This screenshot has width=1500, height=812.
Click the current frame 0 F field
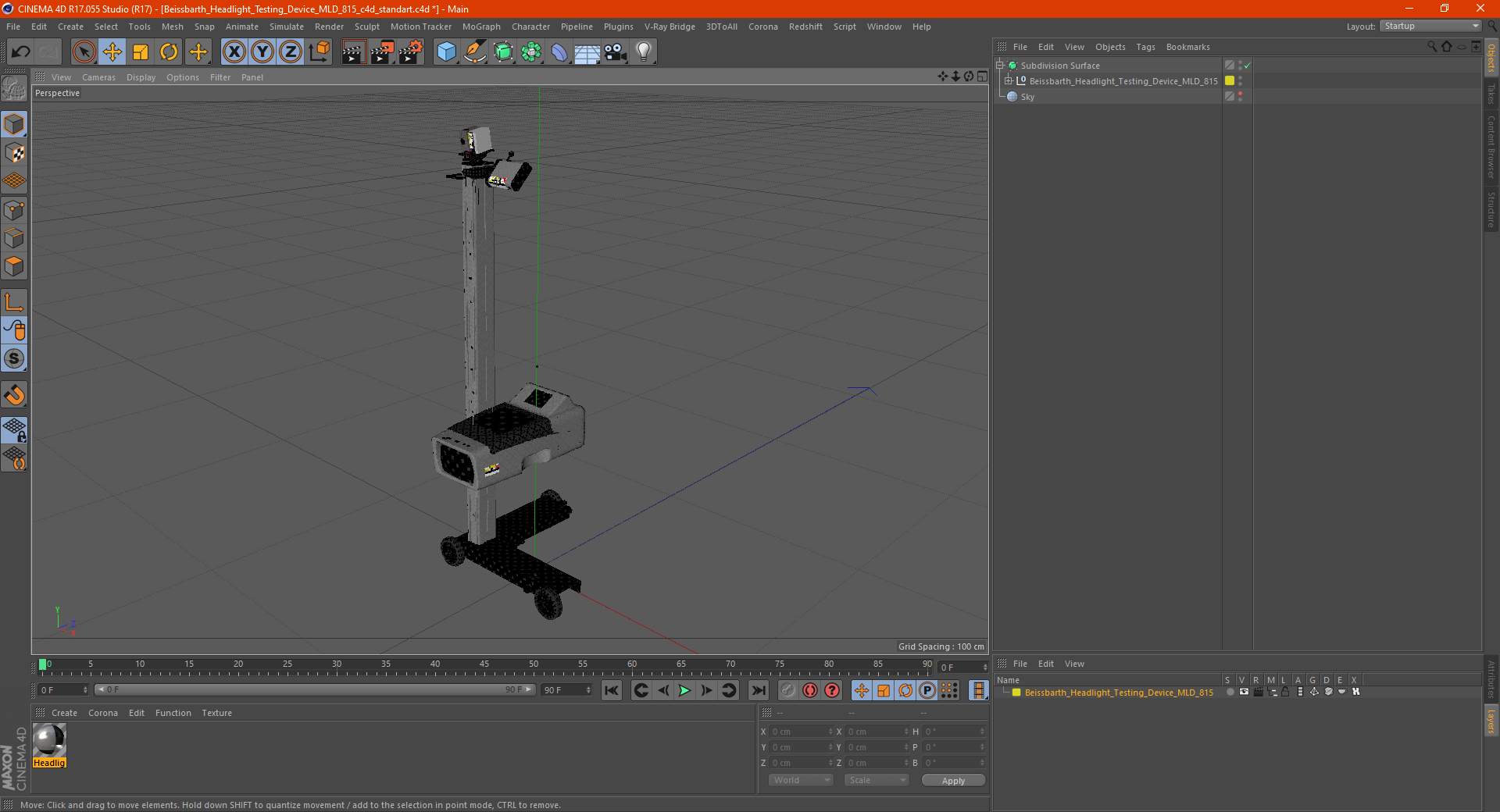[63, 690]
